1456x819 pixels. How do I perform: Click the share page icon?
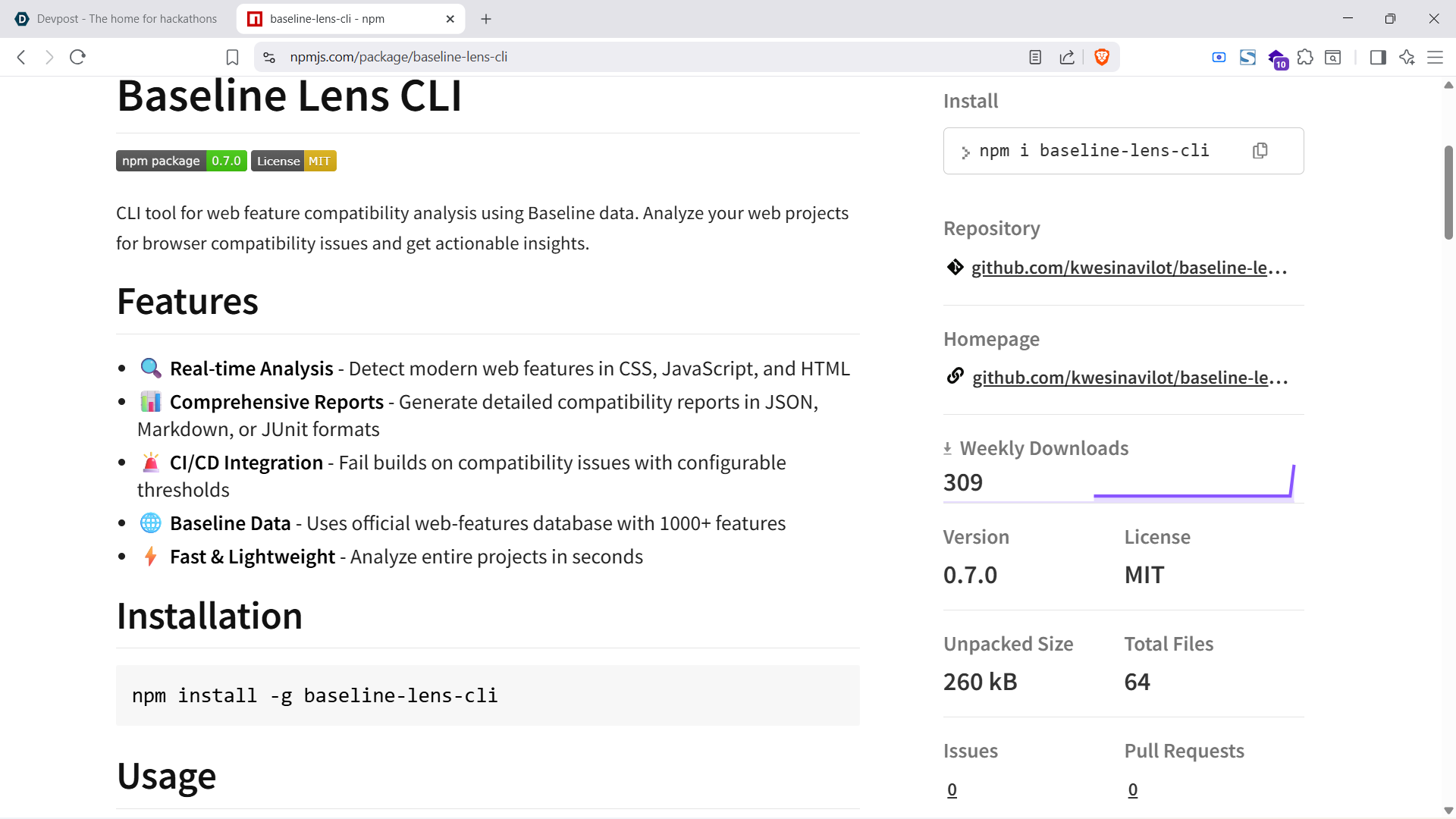1067,57
